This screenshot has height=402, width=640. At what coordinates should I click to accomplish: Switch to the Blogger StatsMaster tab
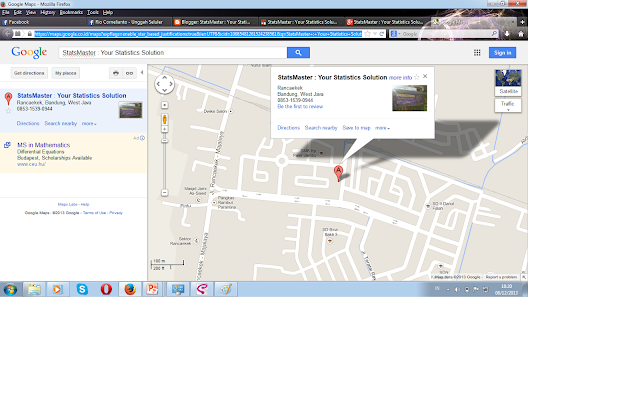coord(214,22)
